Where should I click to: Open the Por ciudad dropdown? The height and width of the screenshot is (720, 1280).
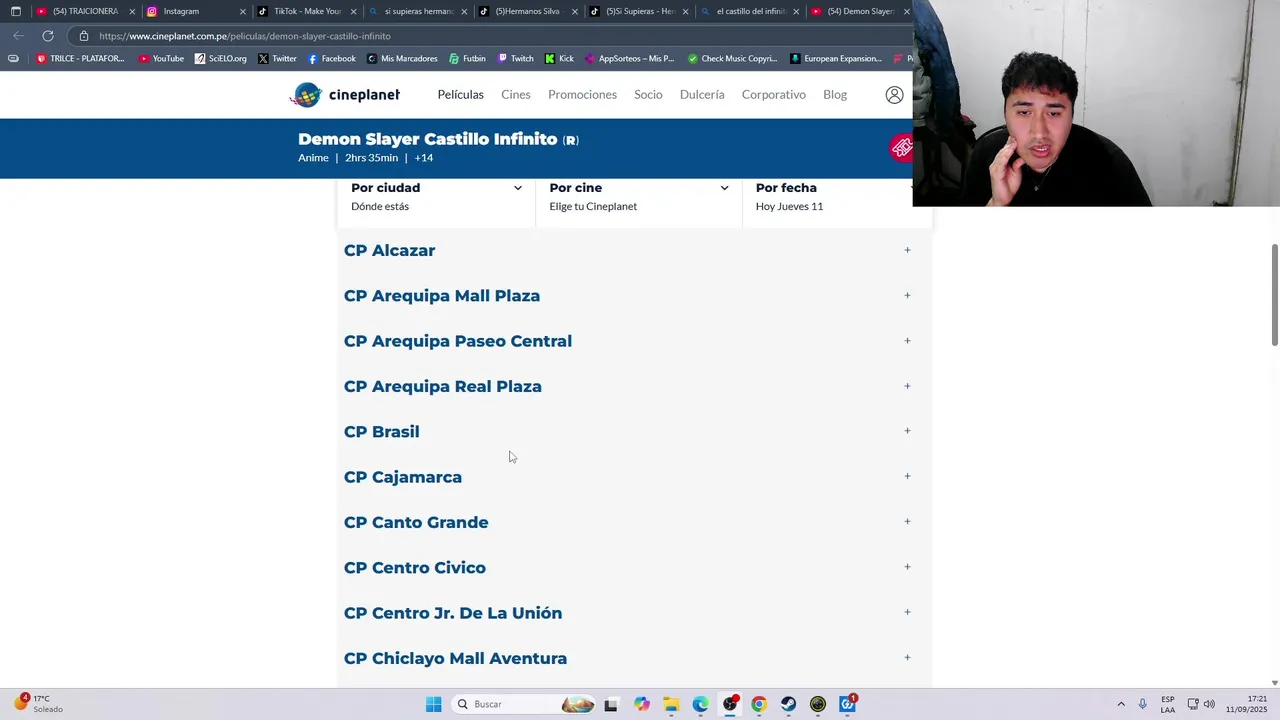(x=437, y=196)
